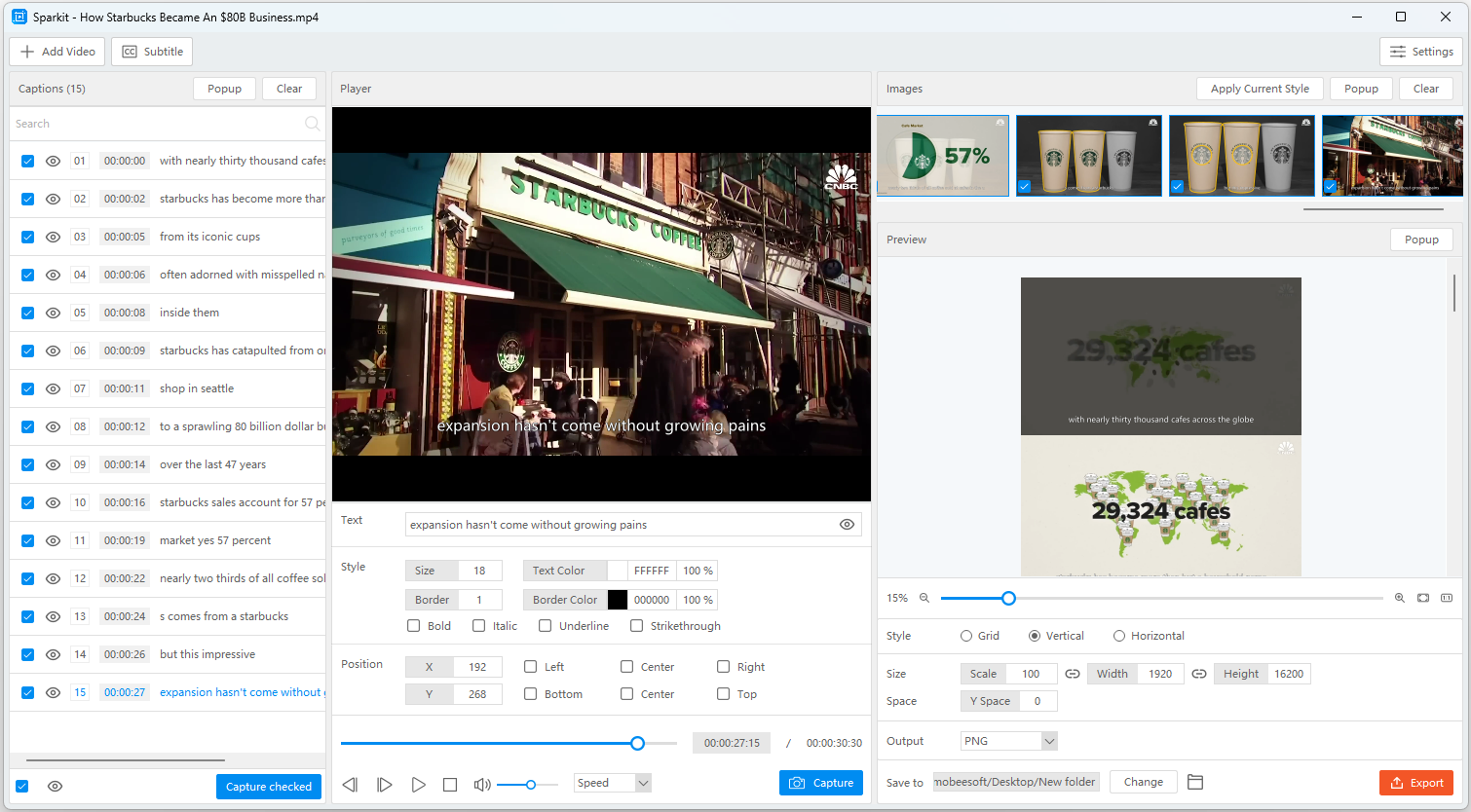Enable Italic text style
The height and width of the screenshot is (812, 1471).
pos(478,626)
